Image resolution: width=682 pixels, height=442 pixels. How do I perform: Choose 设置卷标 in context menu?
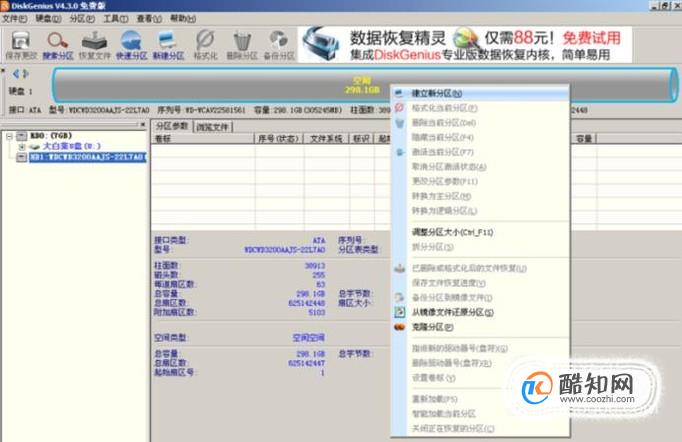click(480, 378)
